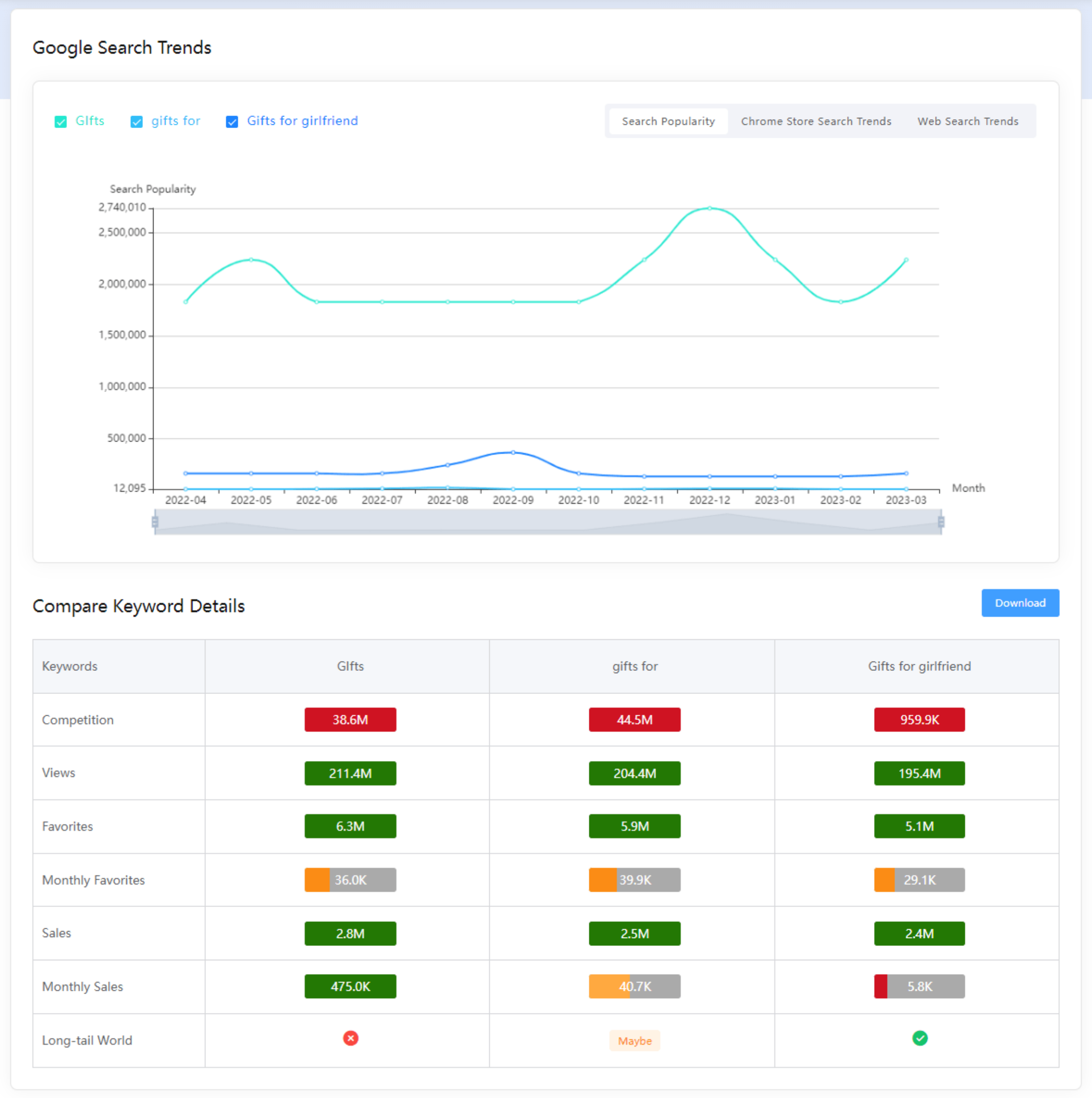Switch to Search Popularity tab
Viewport: 1092px width, 1098px height.
coord(668,121)
